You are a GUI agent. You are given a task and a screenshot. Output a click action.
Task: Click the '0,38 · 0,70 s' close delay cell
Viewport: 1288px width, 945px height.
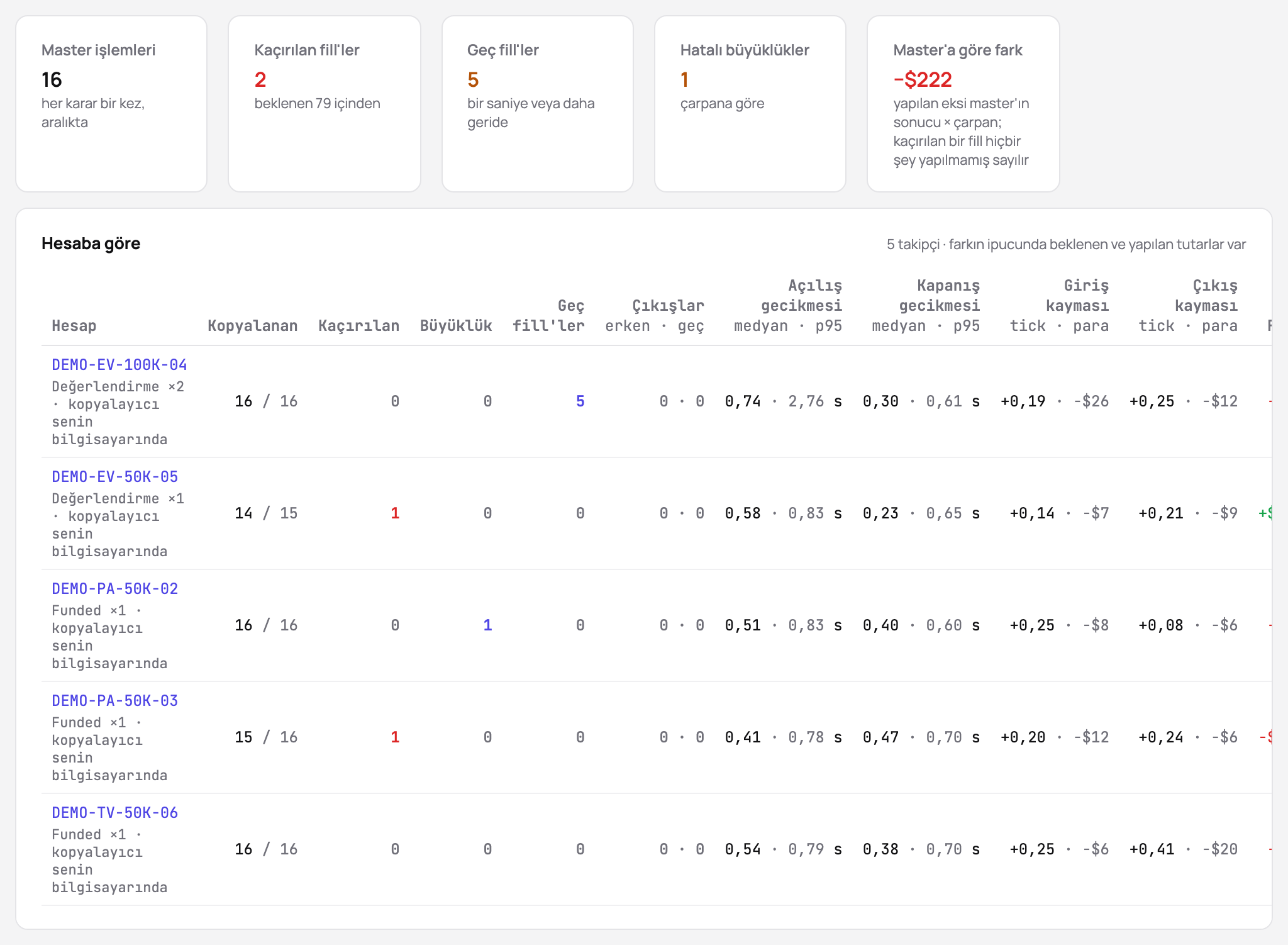click(x=921, y=849)
